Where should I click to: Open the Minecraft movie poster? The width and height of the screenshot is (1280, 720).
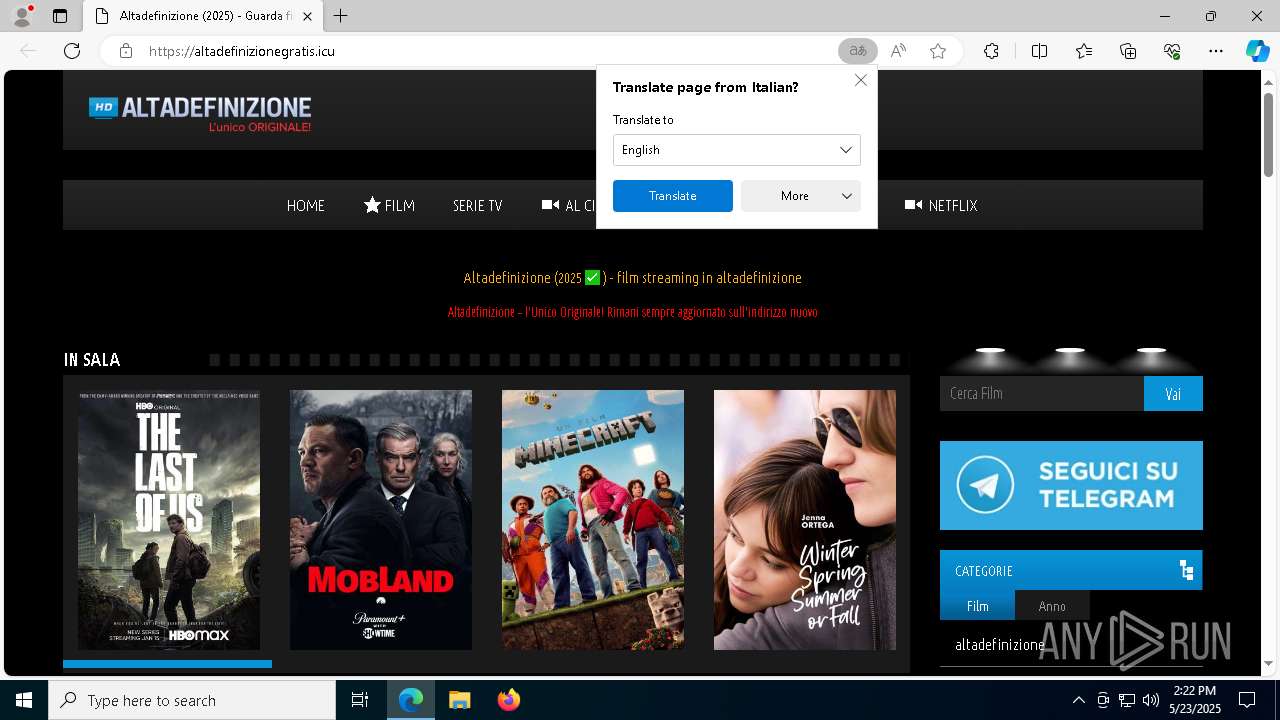pos(593,520)
